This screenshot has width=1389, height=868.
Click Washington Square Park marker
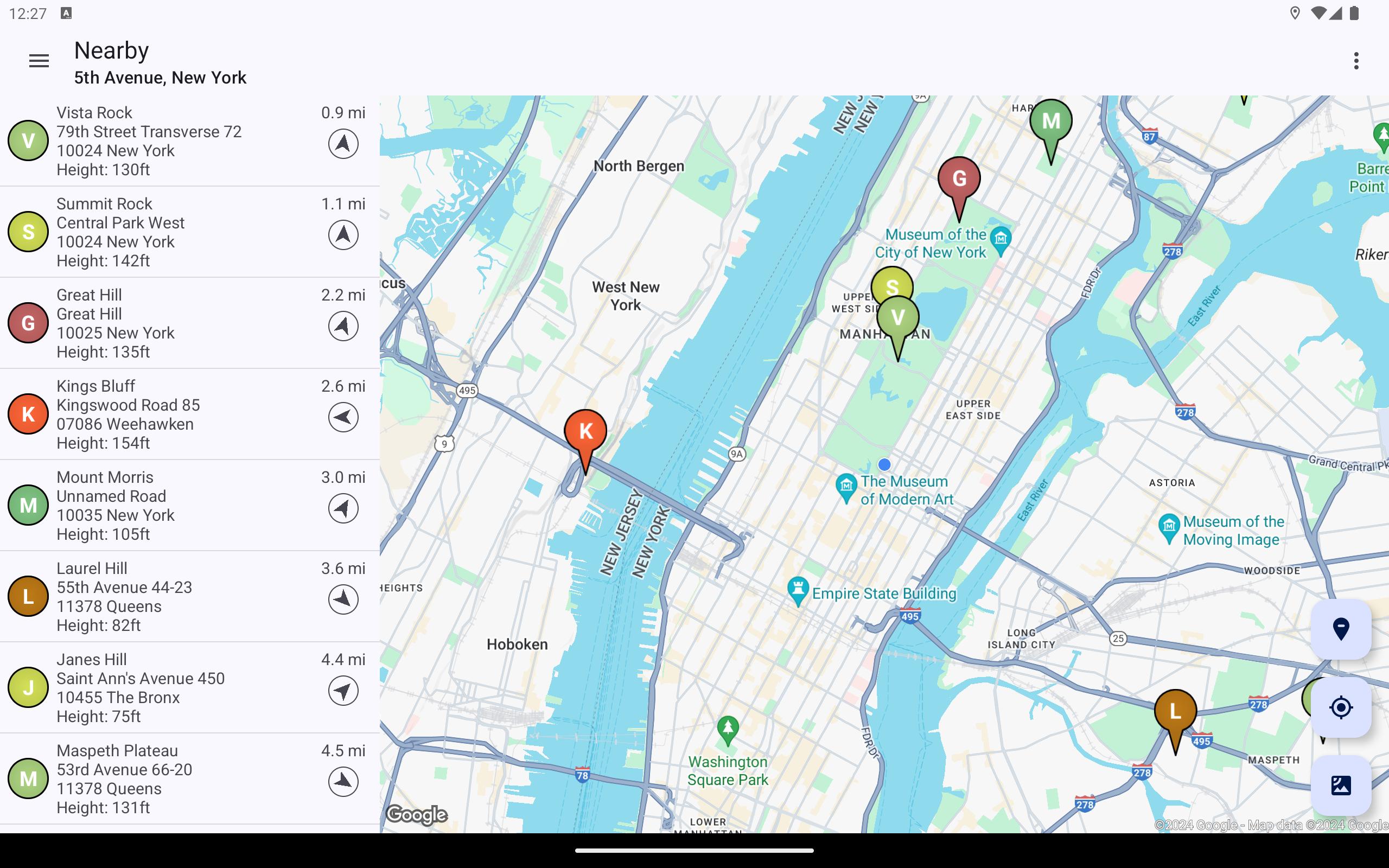[x=728, y=730]
